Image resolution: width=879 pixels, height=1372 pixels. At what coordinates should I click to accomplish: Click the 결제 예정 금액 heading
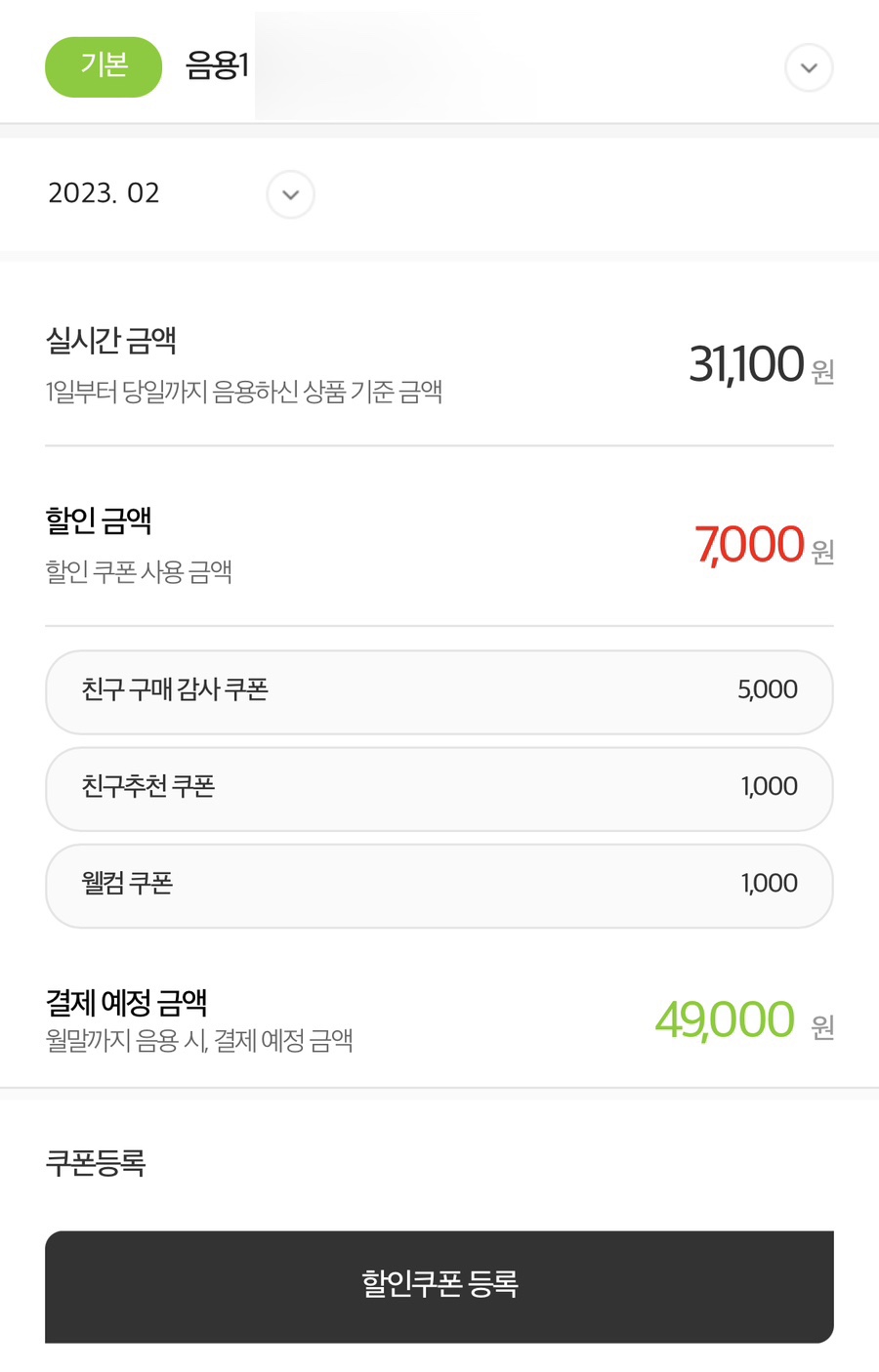126,1003
